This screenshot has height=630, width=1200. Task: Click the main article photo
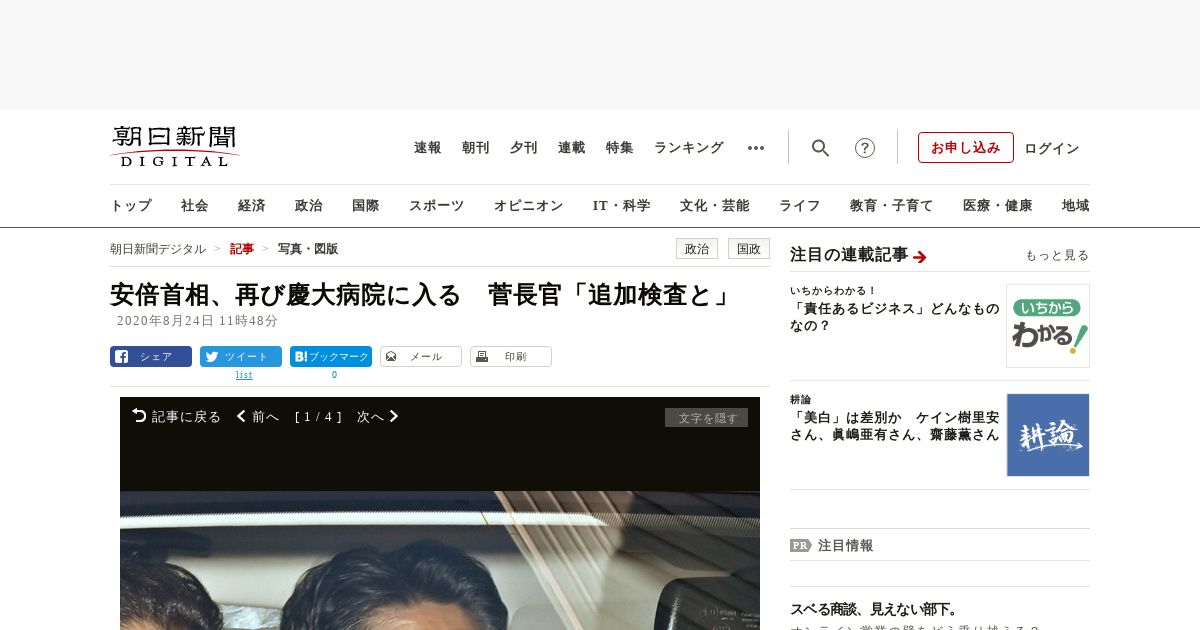(x=440, y=560)
